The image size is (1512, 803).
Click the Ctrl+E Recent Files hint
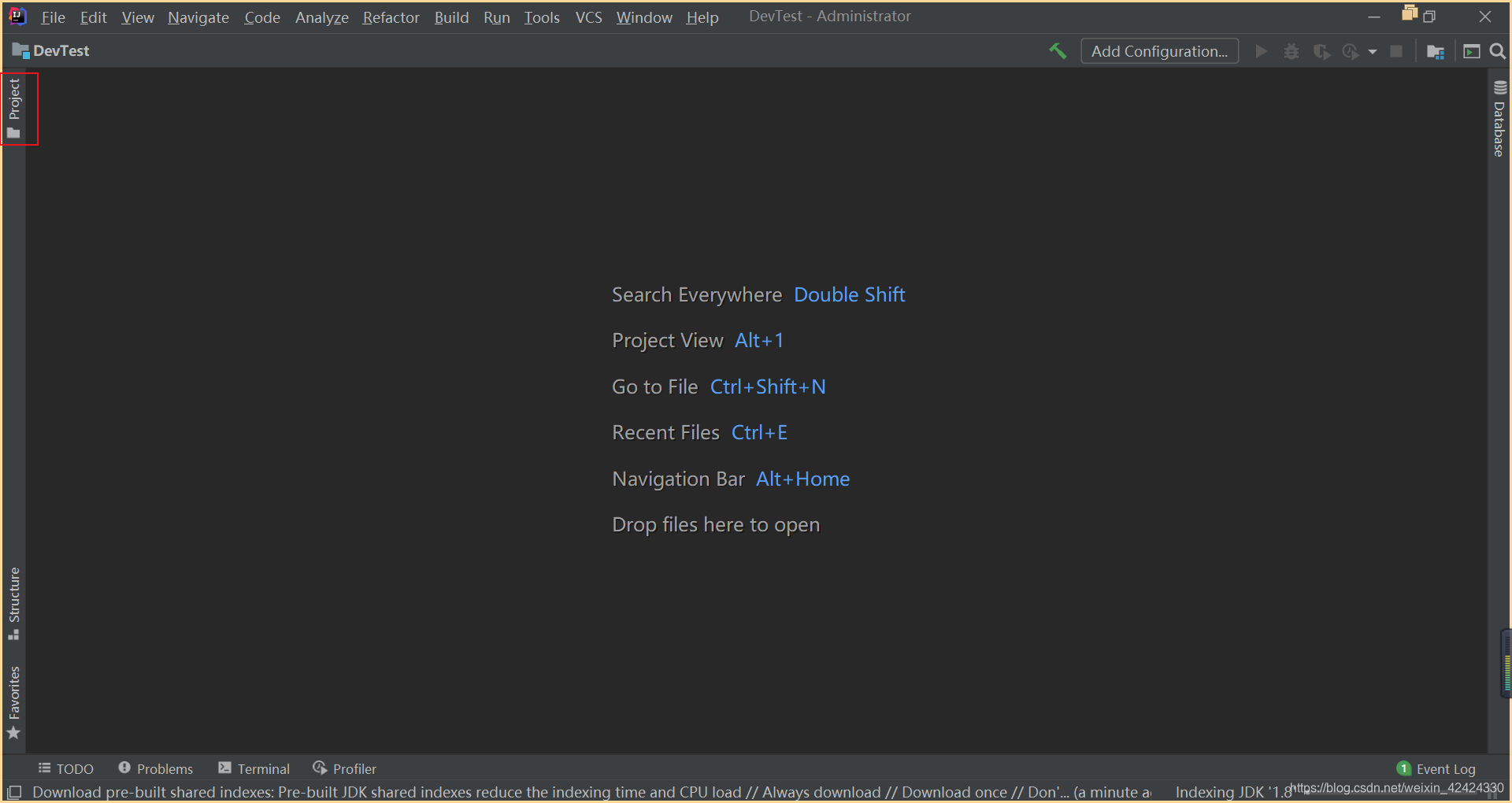(x=759, y=432)
